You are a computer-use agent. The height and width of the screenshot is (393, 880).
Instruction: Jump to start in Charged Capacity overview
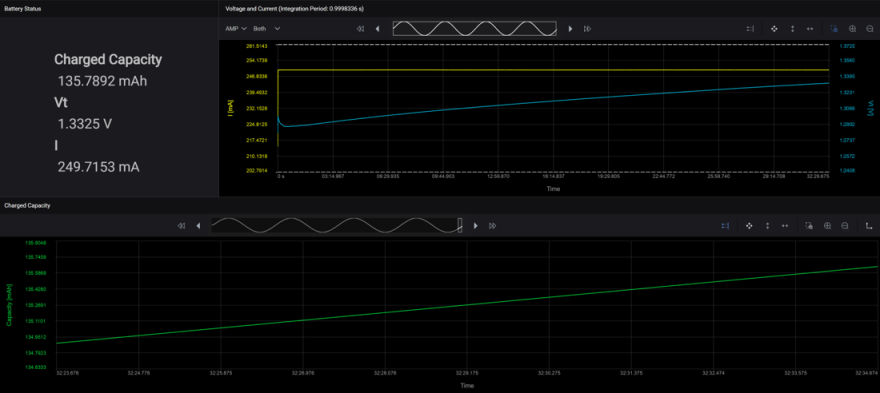click(181, 226)
